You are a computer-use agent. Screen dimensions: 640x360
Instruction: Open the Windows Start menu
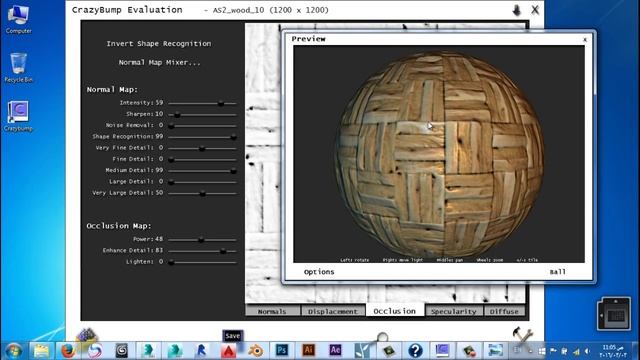click(x=13, y=351)
